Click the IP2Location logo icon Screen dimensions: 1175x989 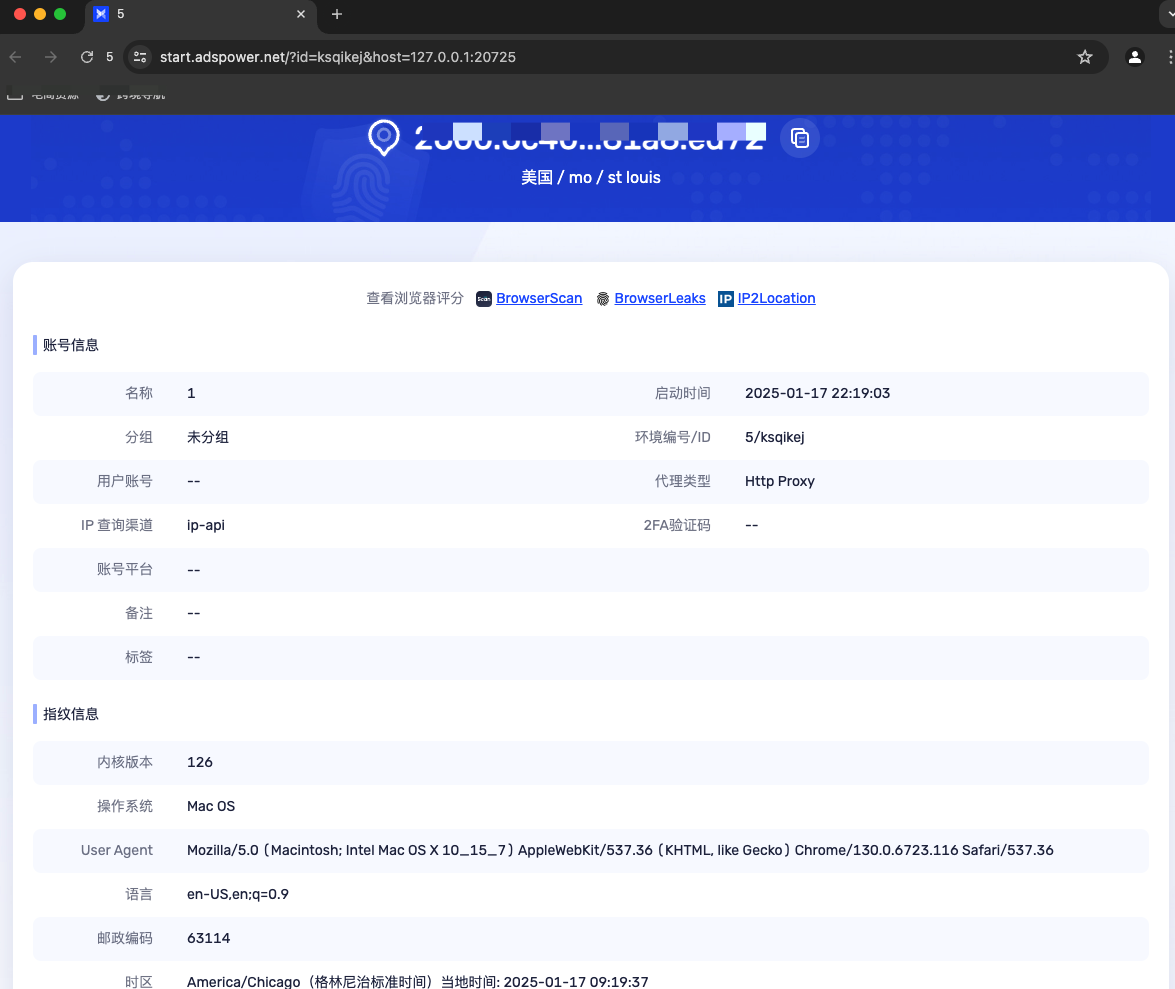(x=725, y=299)
